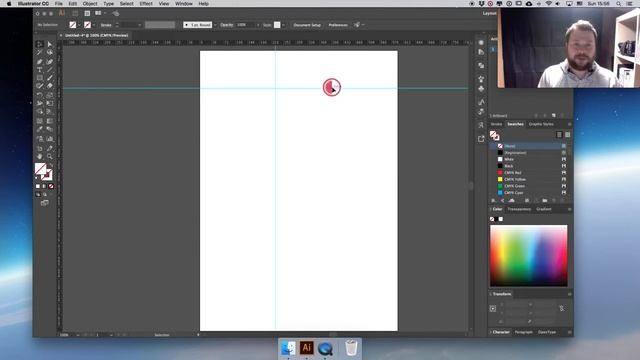Click the stroke weight stepper arrows
Viewport: 640px width, 360px height.
click(x=117, y=25)
